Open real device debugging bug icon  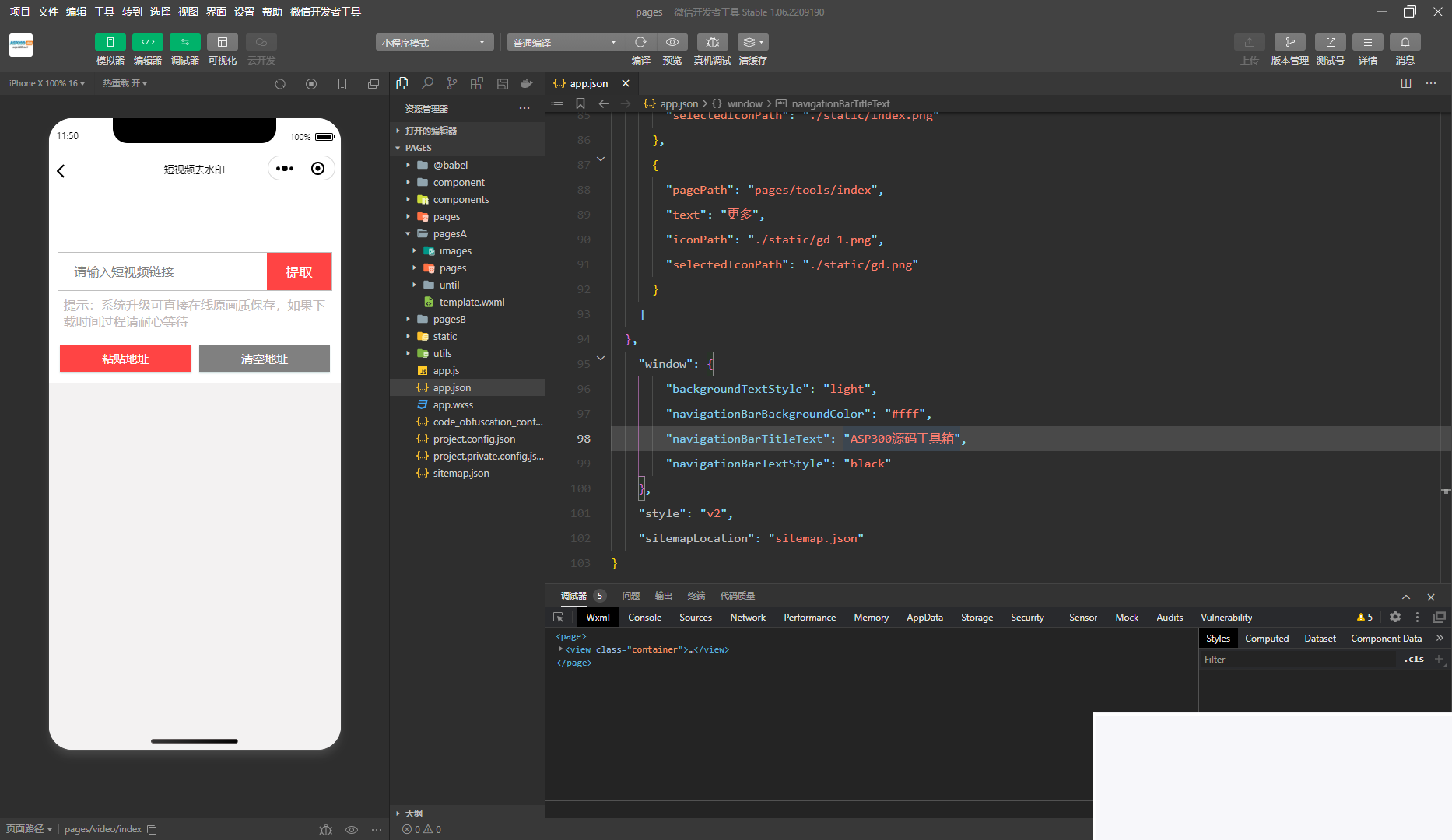click(712, 42)
